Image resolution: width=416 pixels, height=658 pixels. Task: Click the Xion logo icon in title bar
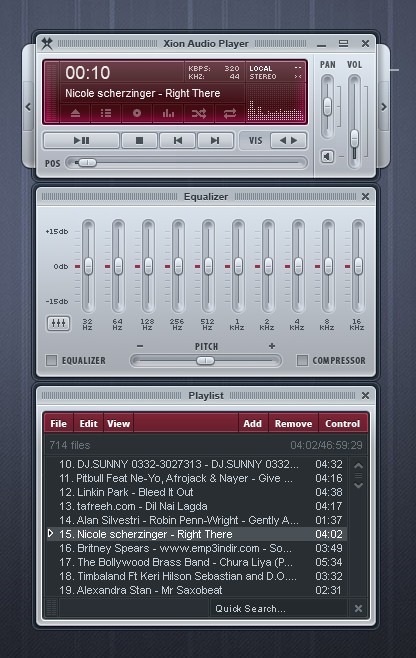point(47,43)
